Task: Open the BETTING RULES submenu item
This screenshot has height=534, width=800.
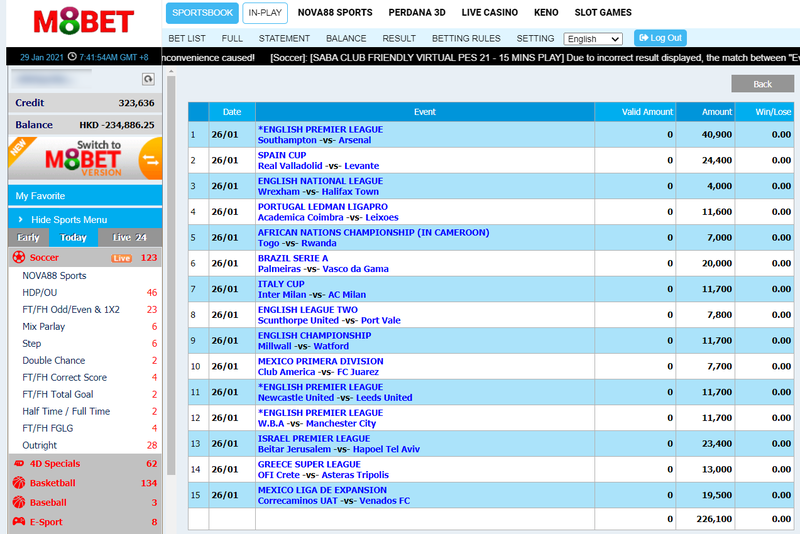Action: 466,38
